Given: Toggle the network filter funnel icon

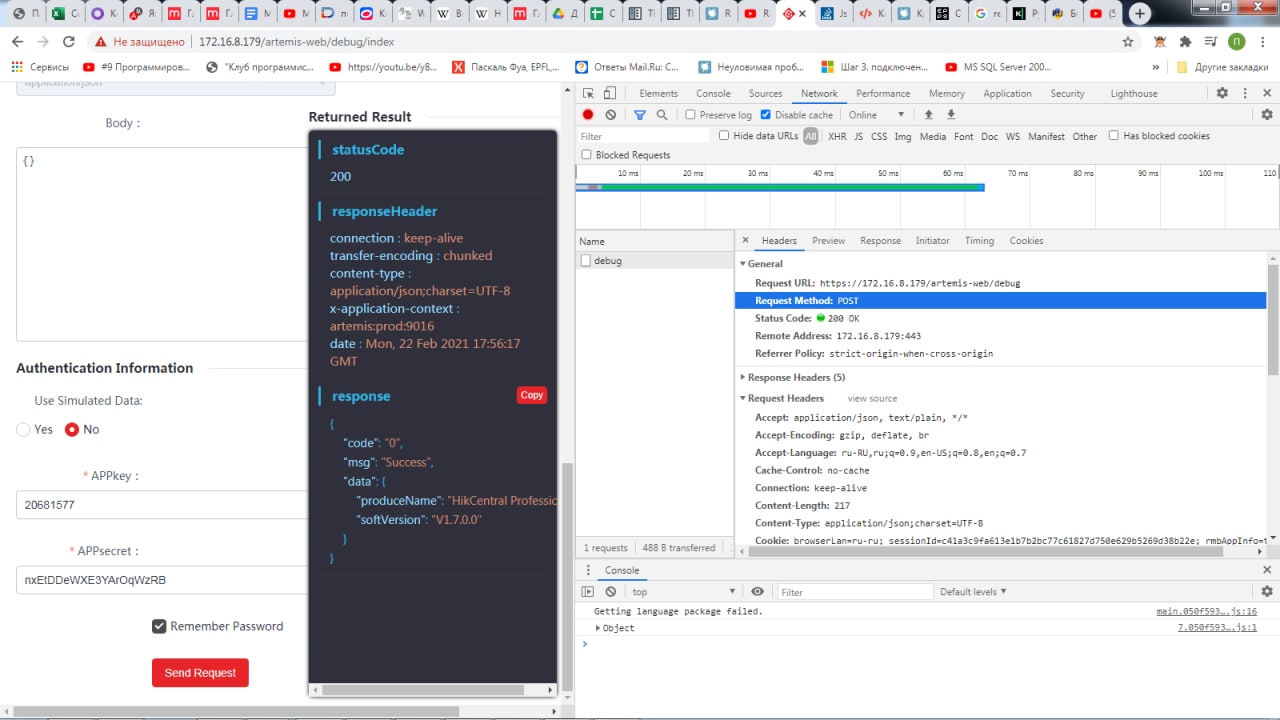Looking at the screenshot, I should (640, 115).
